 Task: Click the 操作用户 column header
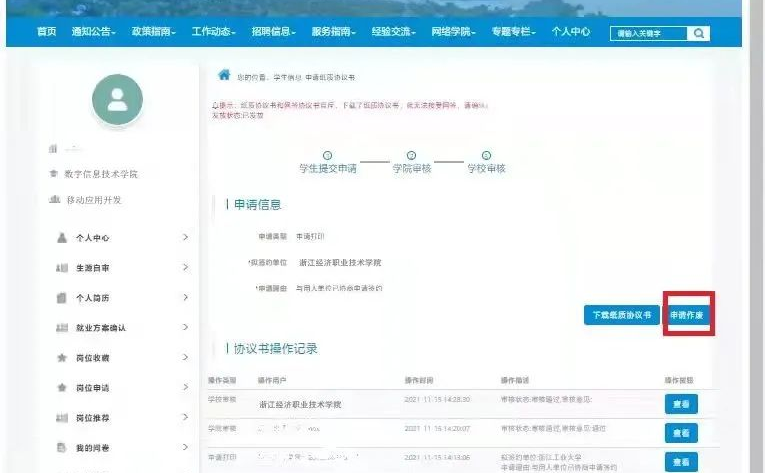[272, 380]
